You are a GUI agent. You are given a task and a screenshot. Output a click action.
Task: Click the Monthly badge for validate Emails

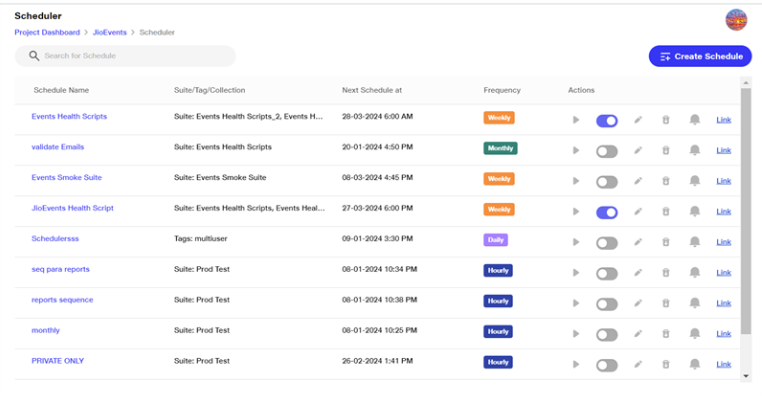pos(501,148)
